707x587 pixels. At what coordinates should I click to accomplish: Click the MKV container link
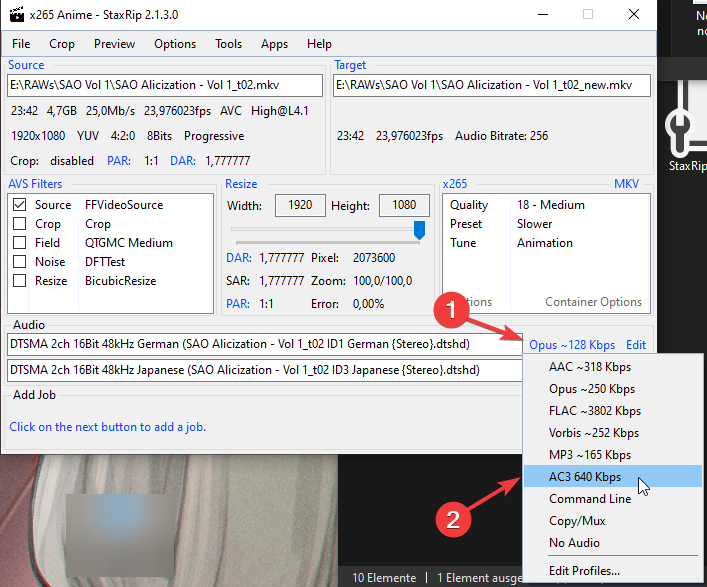coord(626,184)
